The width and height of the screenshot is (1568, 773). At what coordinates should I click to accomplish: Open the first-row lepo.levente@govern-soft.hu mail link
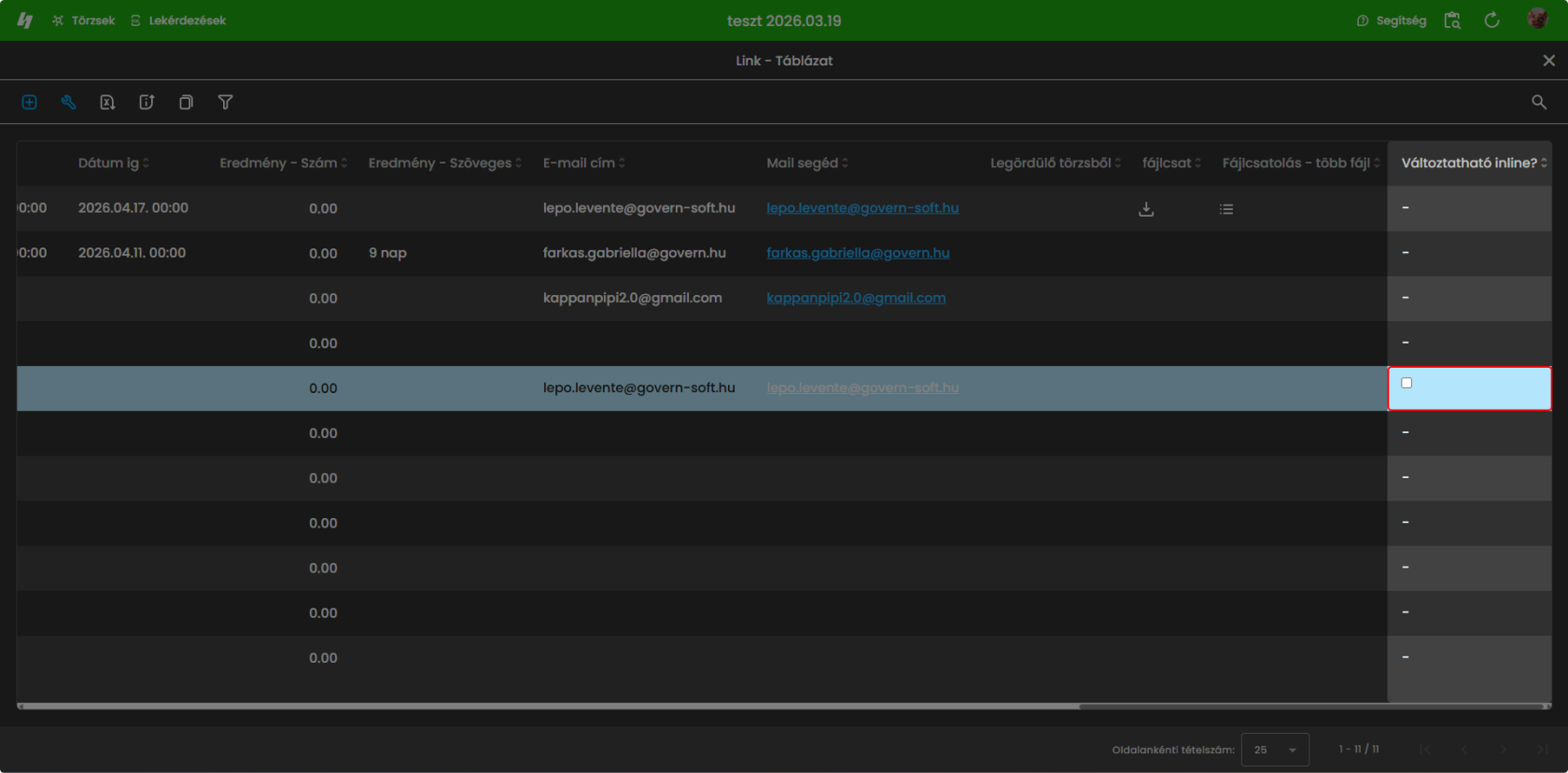(862, 208)
